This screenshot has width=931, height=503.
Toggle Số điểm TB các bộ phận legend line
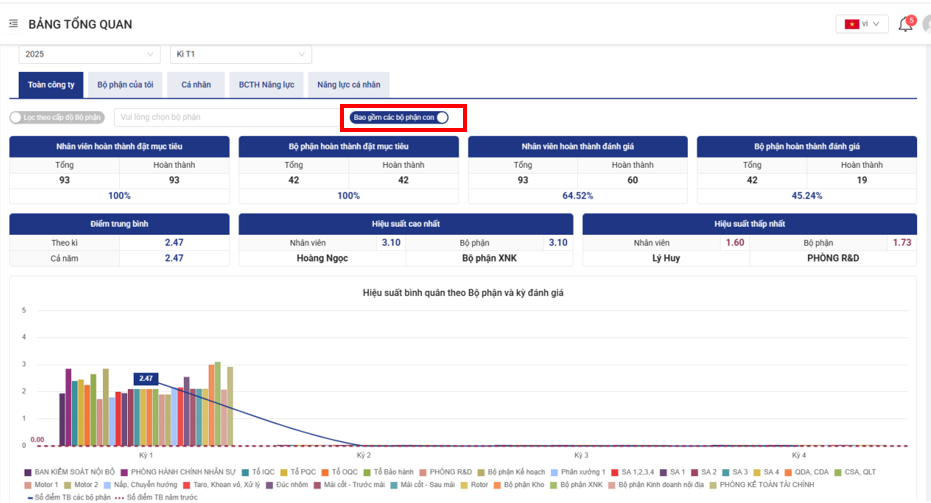point(66,496)
